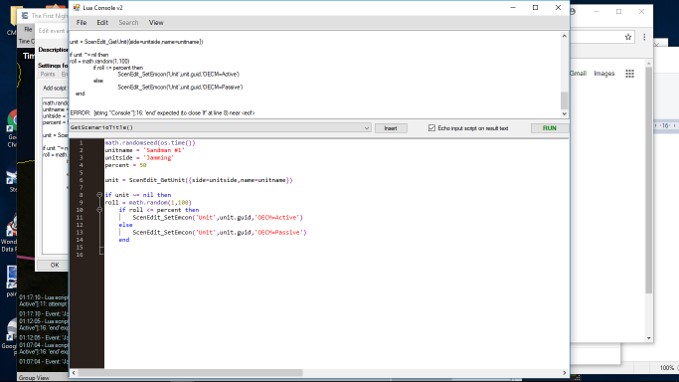Open the browser three-dot menu
Screen dimensions: 679x382
click(x=644, y=37)
